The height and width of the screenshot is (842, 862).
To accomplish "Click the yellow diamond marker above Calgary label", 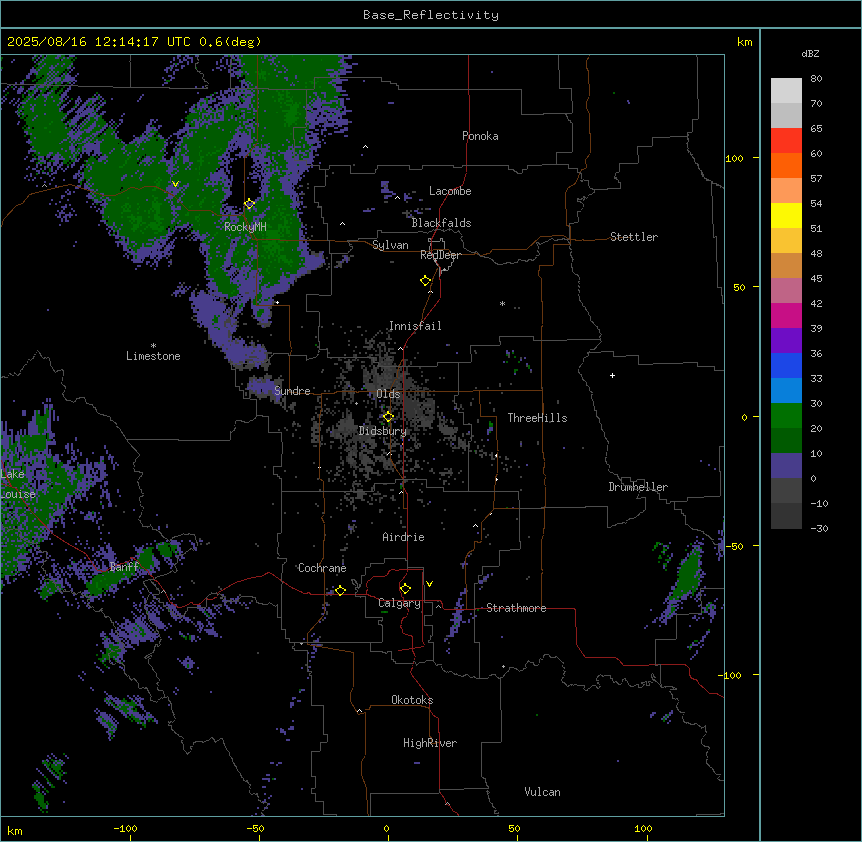I will 405,589.
